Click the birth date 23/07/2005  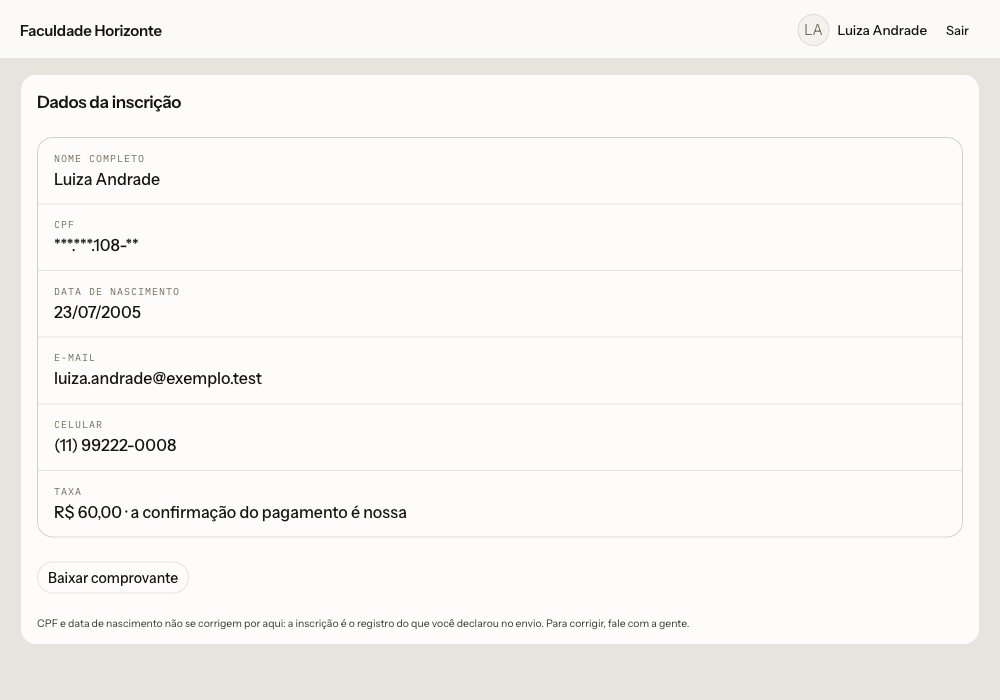coord(97,312)
